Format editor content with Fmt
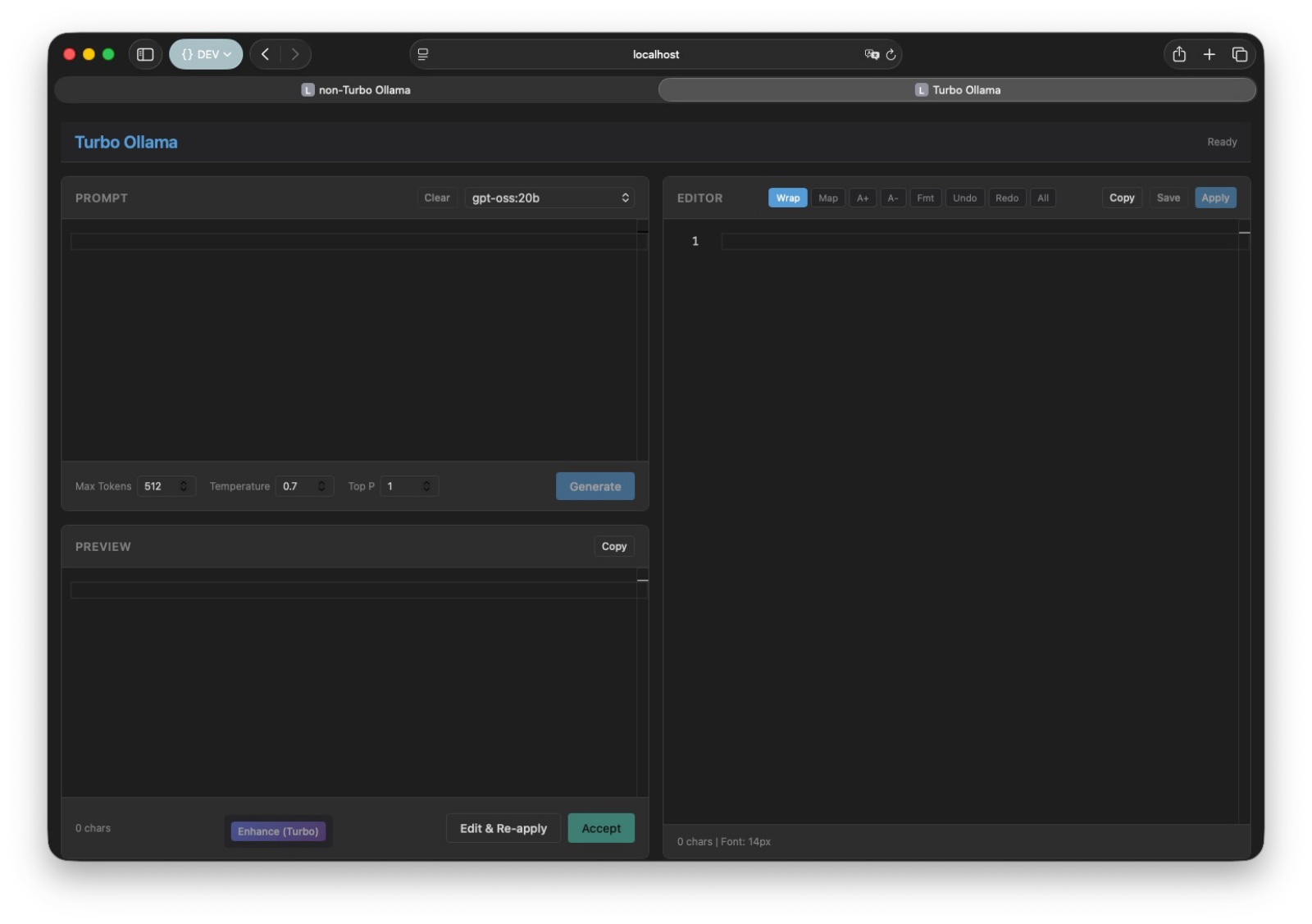This screenshot has width=1312, height=924. coord(926,198)
